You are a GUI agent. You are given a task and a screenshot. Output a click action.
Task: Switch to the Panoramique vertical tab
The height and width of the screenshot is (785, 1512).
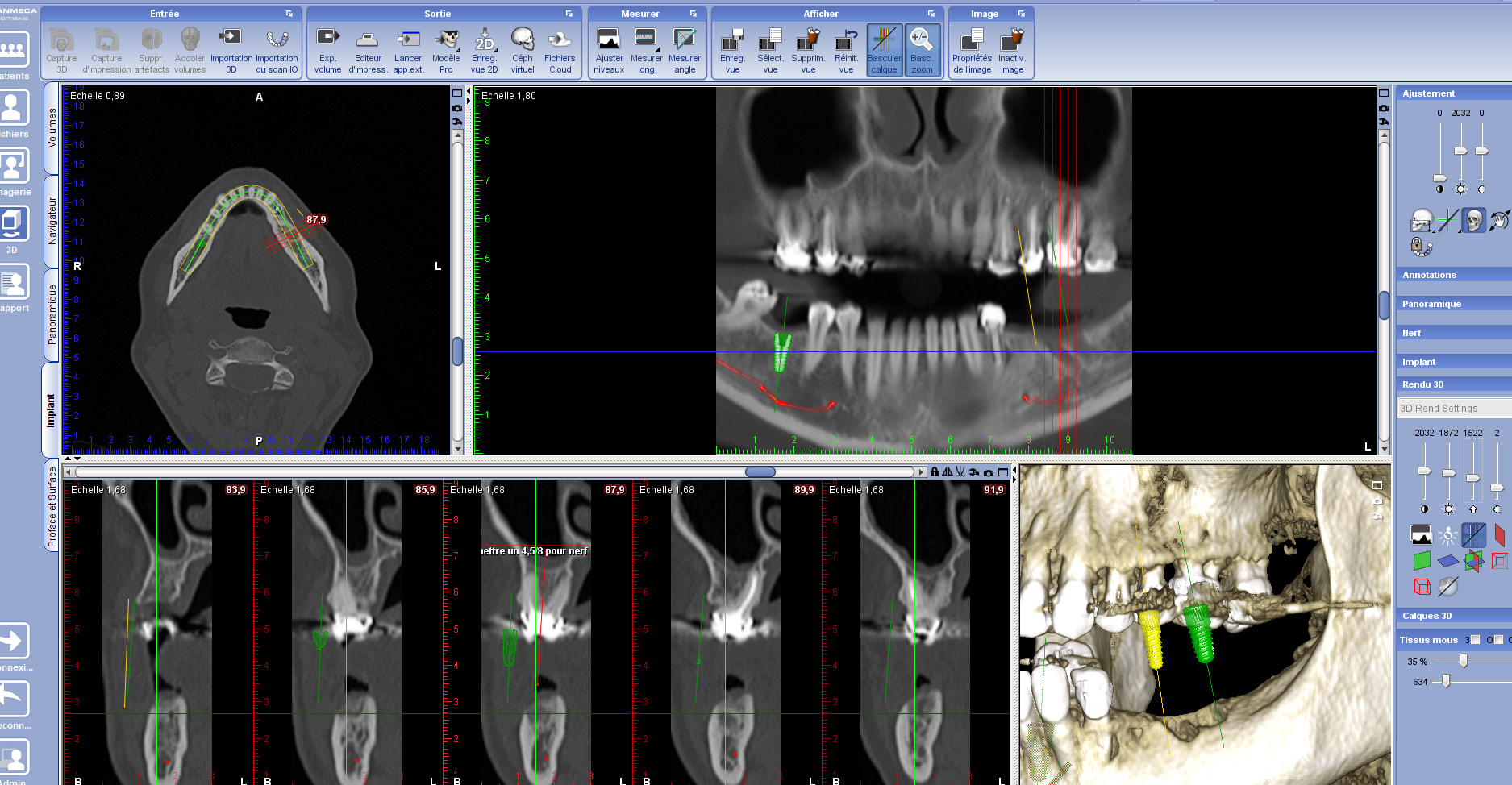pos(52,314)
